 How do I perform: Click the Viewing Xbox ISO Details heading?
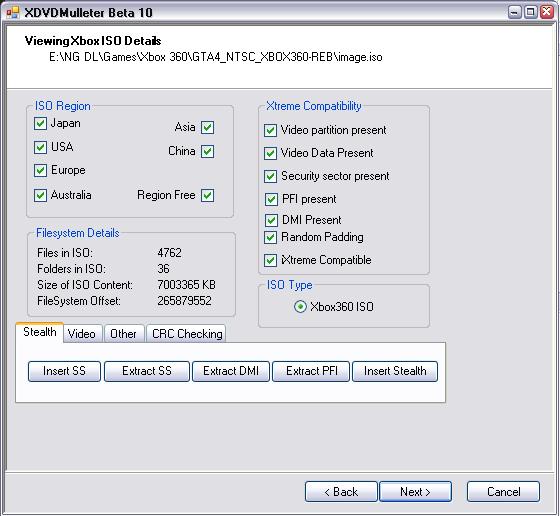point(93,41)
